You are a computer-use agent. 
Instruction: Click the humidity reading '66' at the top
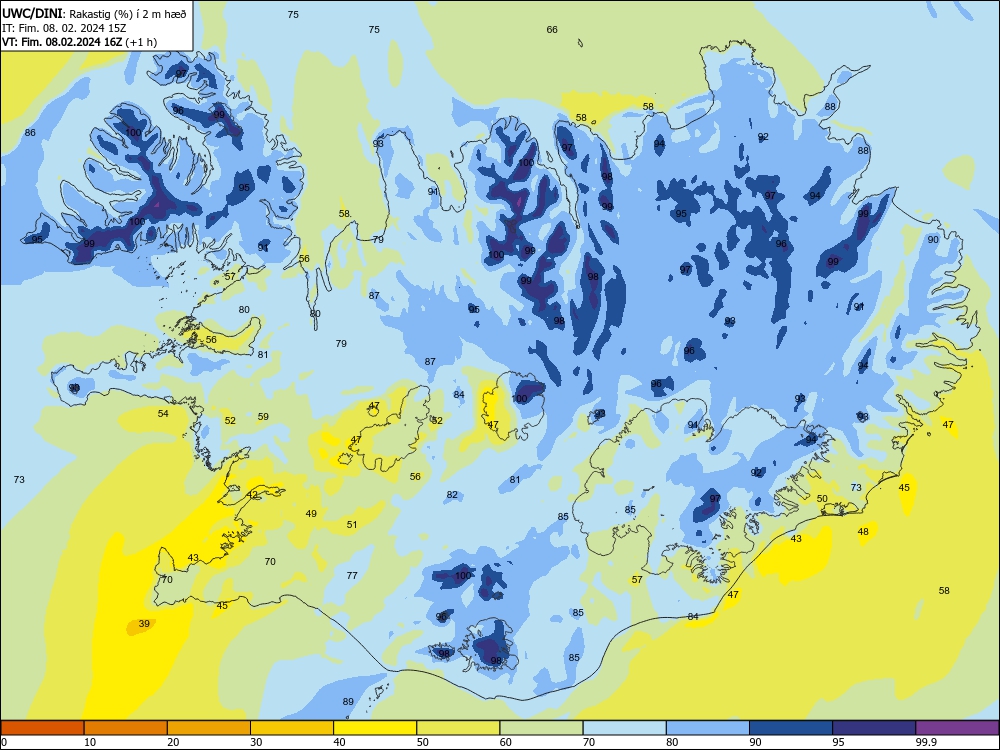pos(552,29)
